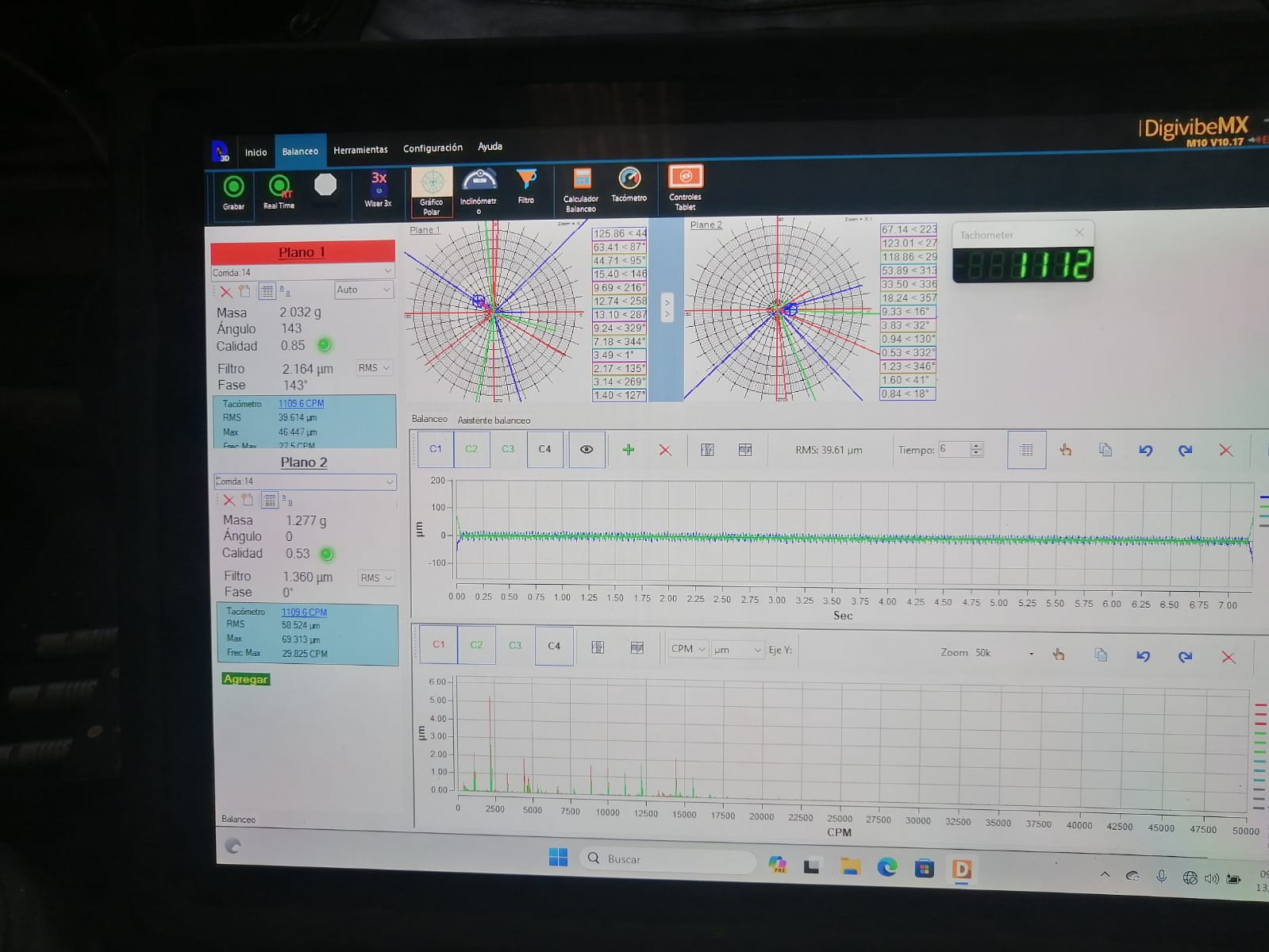The width and height of the screenshot is (1269, 952).
Task: Toggle channel C4 in the spectrum toolbar
Action: point(554,646)
